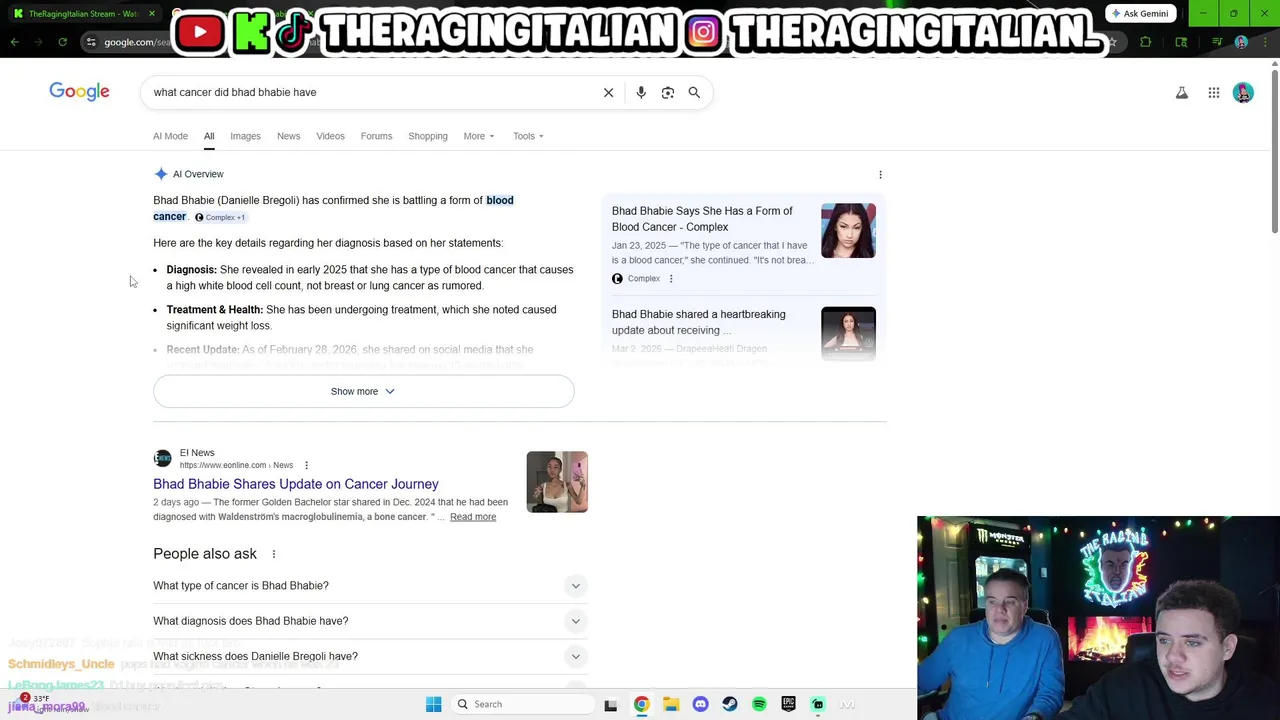1280x720 pixels.
Task: Open "Bhad Bhabie Says She Has a Form of Blood Cancer"
Action: 702,219
